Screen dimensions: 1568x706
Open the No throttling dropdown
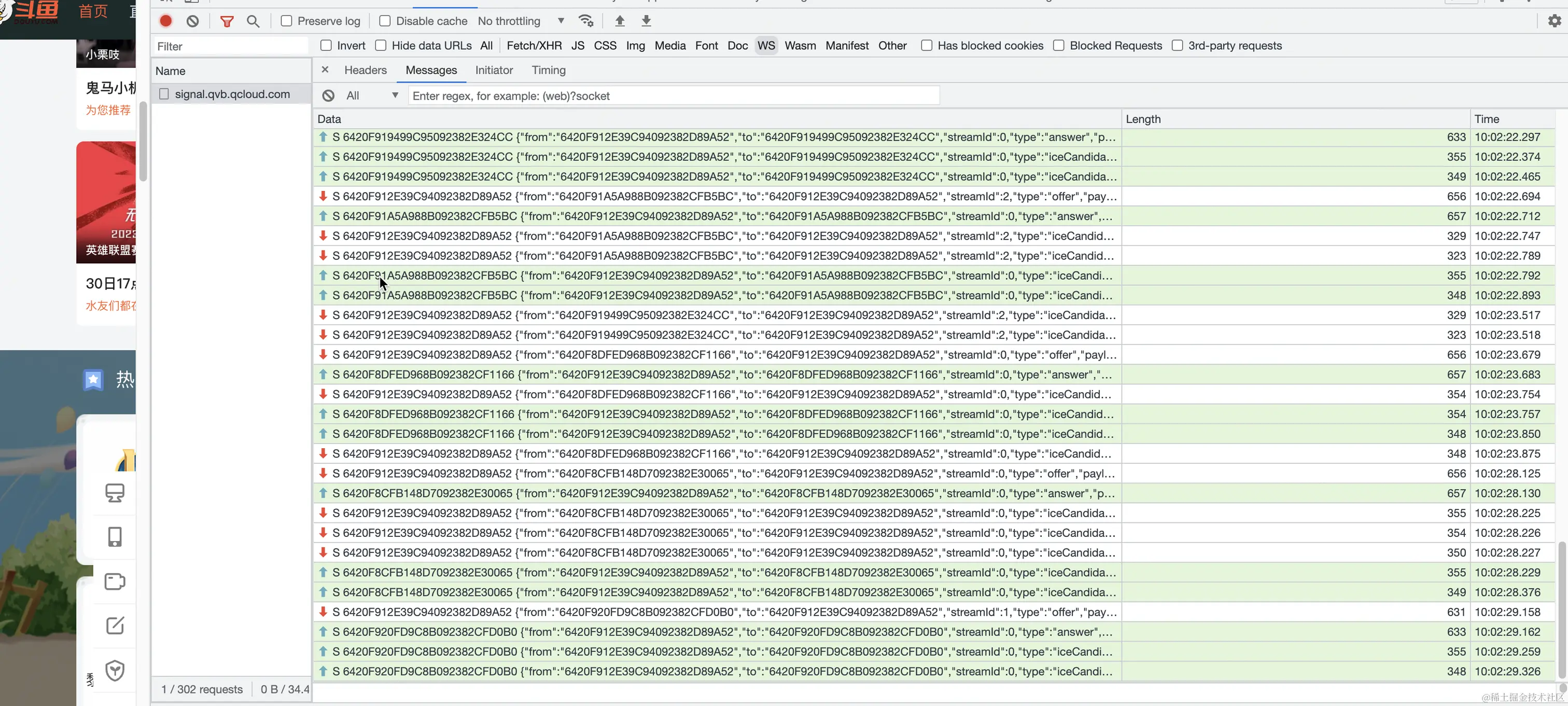(521, 21)
